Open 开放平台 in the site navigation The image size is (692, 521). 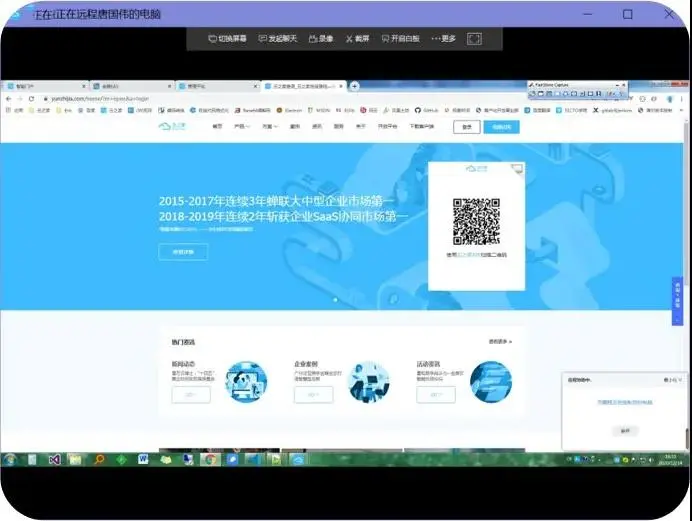[x=387, y=127]
